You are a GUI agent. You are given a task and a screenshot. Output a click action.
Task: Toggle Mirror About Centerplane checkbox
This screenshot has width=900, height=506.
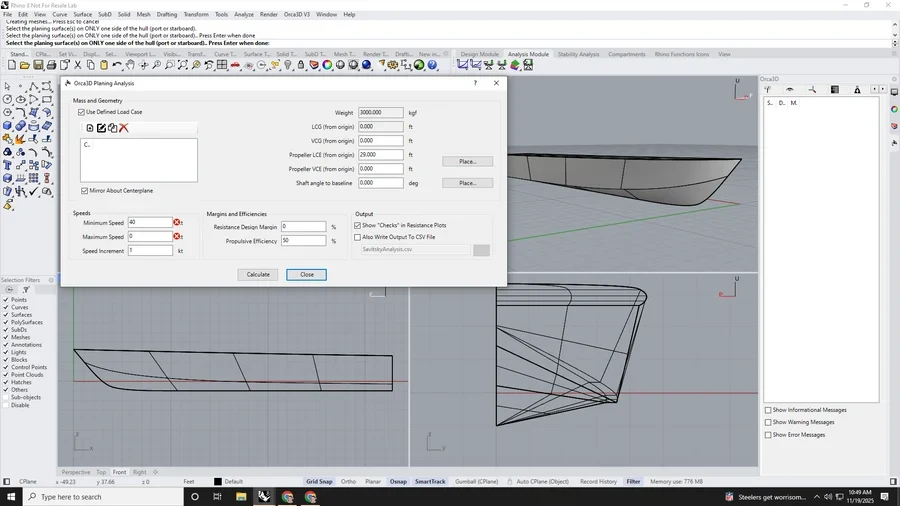(84, 190)
